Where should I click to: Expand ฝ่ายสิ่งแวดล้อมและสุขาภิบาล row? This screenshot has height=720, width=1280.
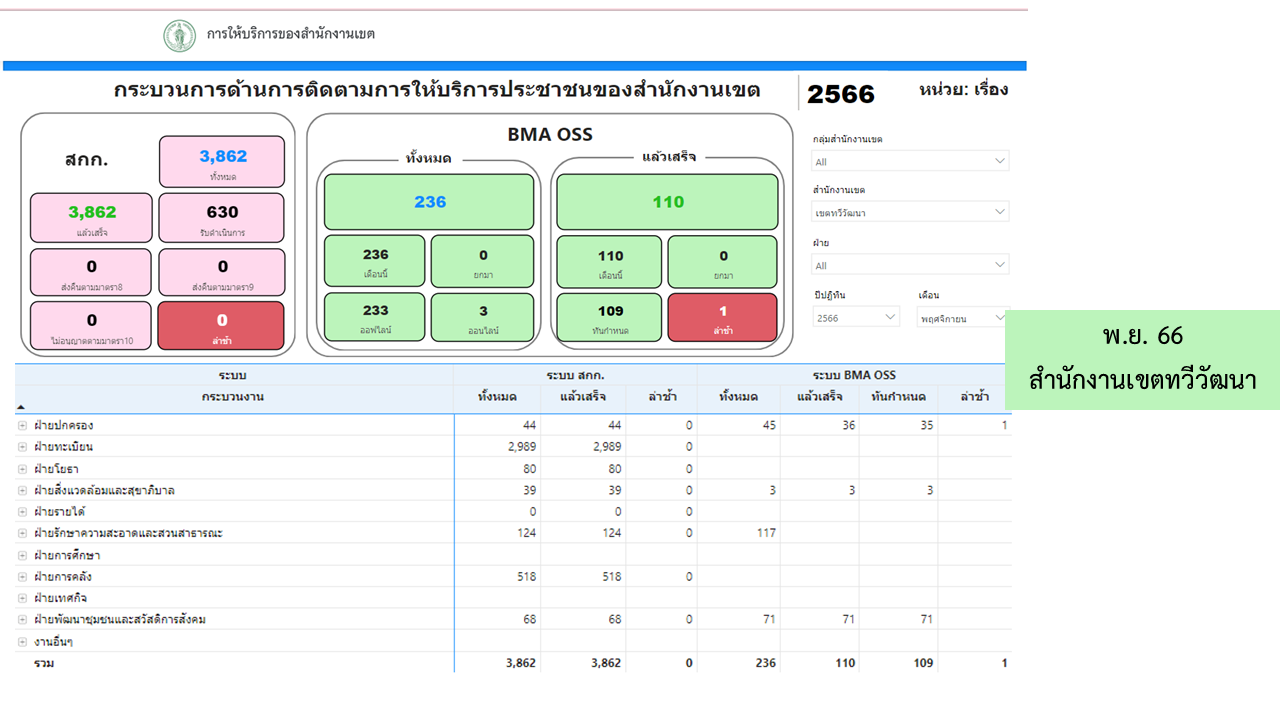pos(22,490)
